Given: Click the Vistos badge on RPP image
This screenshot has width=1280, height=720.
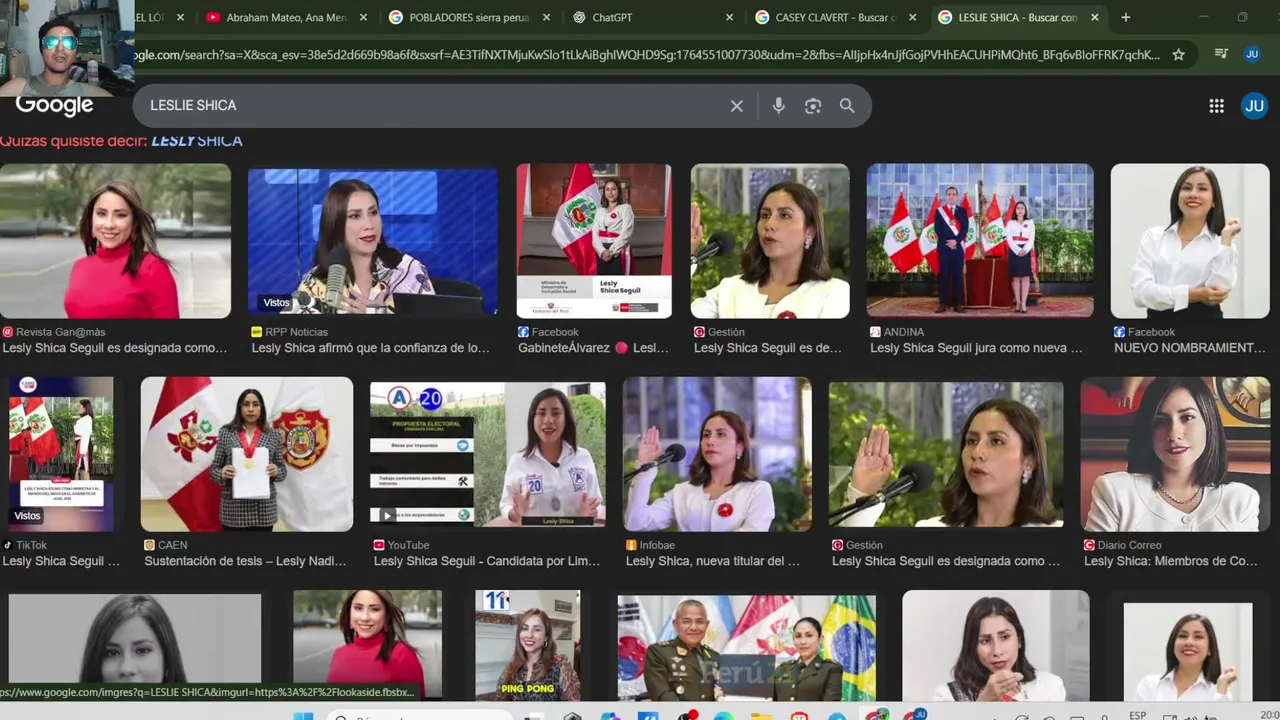Looking at the screenshot, I should tap(276, 302).
